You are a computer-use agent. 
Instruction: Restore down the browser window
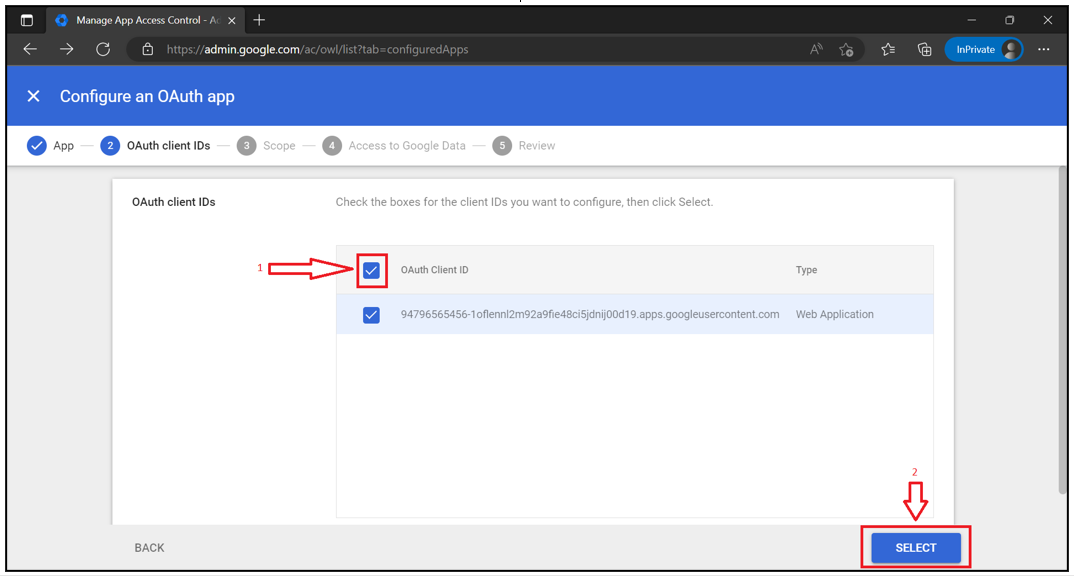(x=1009, y=21)
